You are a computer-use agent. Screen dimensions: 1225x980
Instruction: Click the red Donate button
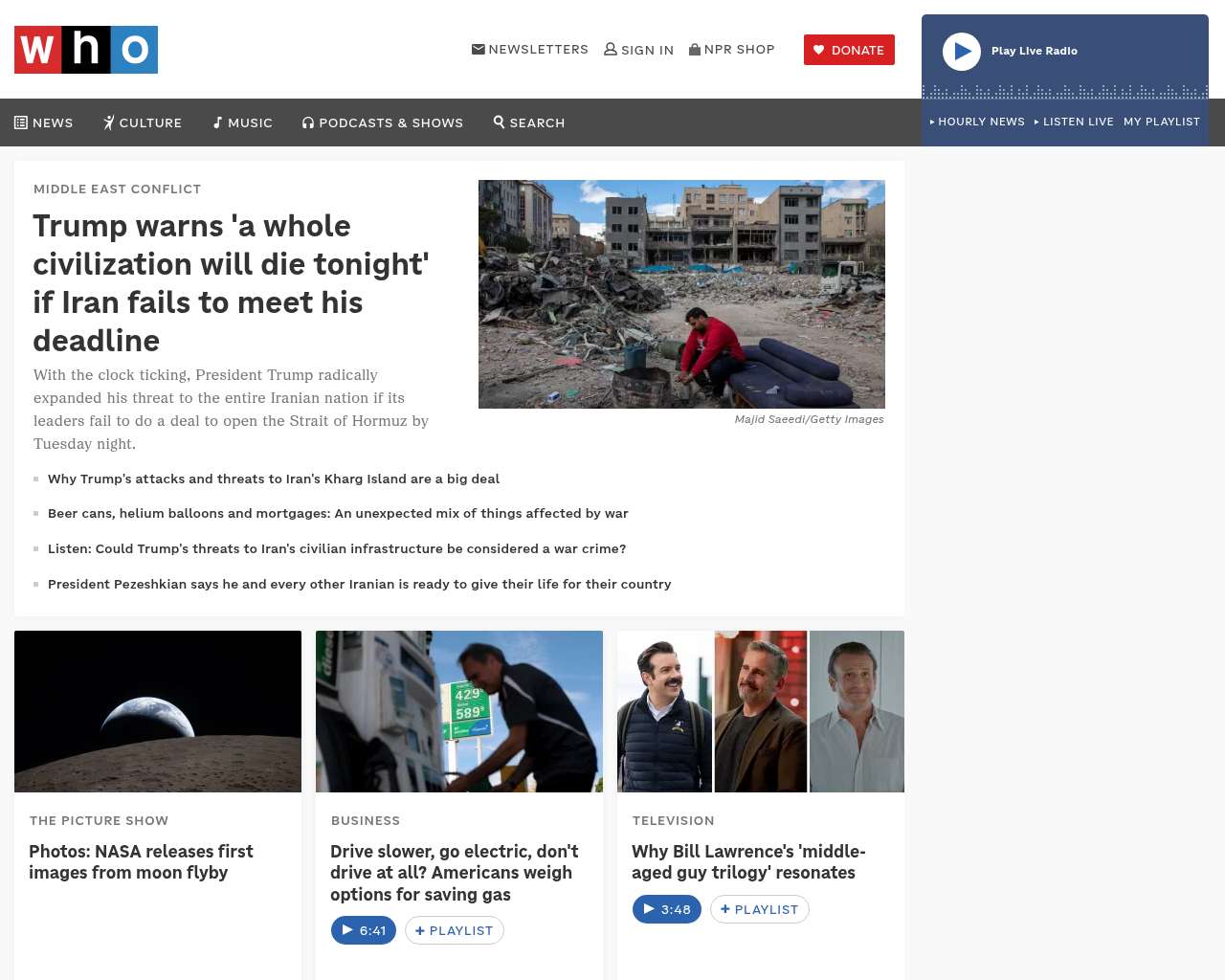(x=849, y=50)
